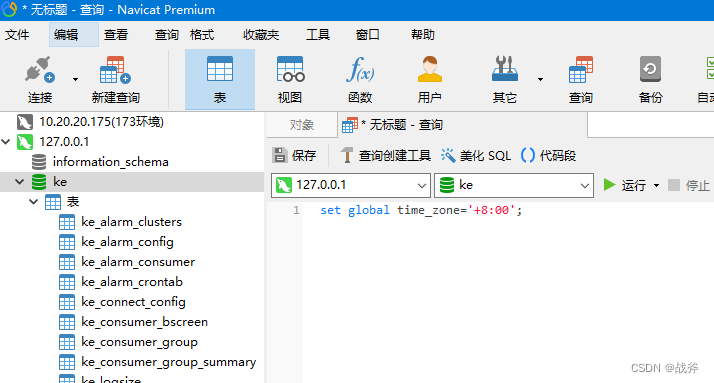The width and height of the screenshot is (714, 383).
Task: Click the Navicat app icon in title bar
Action: (9, 10)
